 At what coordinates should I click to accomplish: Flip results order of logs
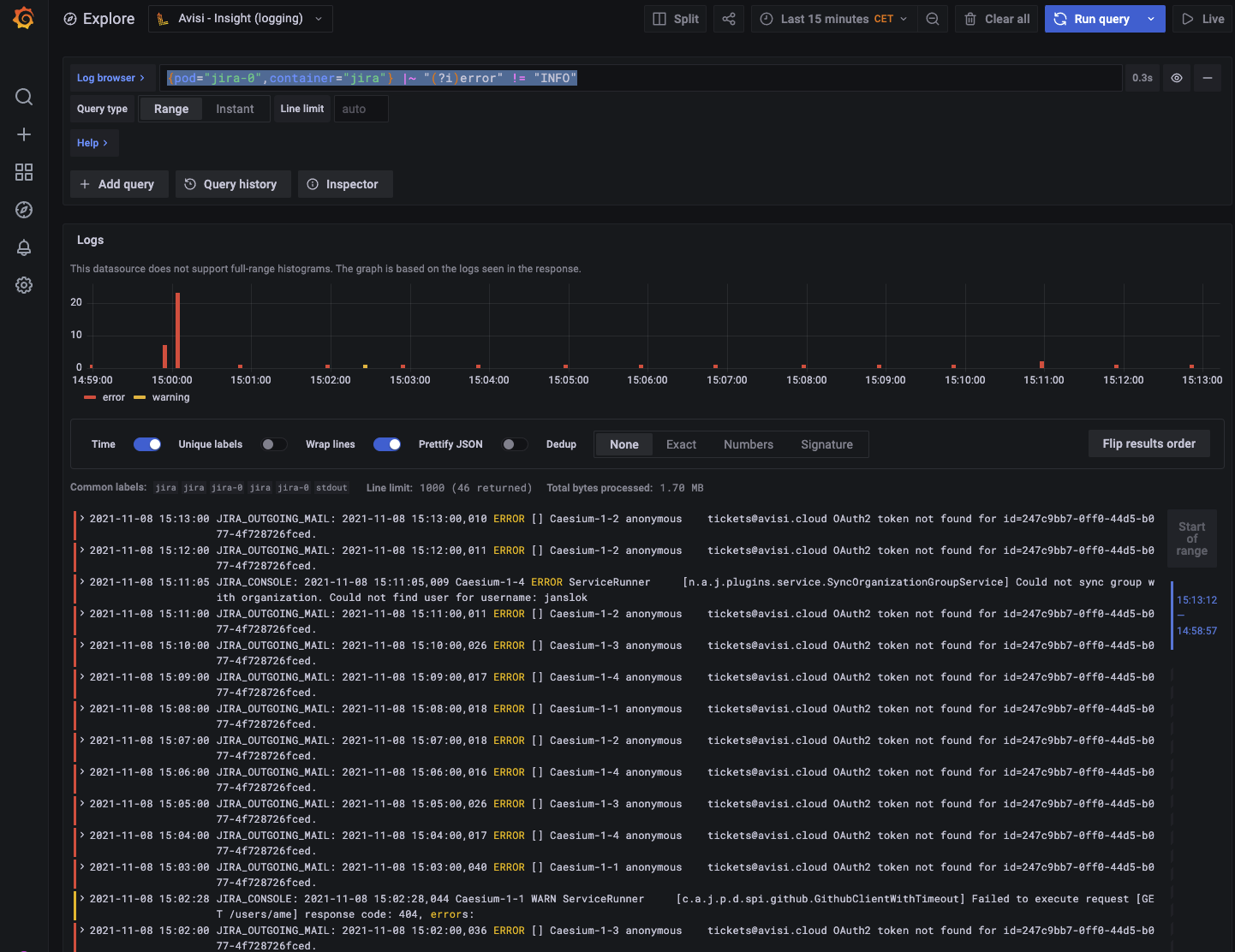pos(1148,443)
